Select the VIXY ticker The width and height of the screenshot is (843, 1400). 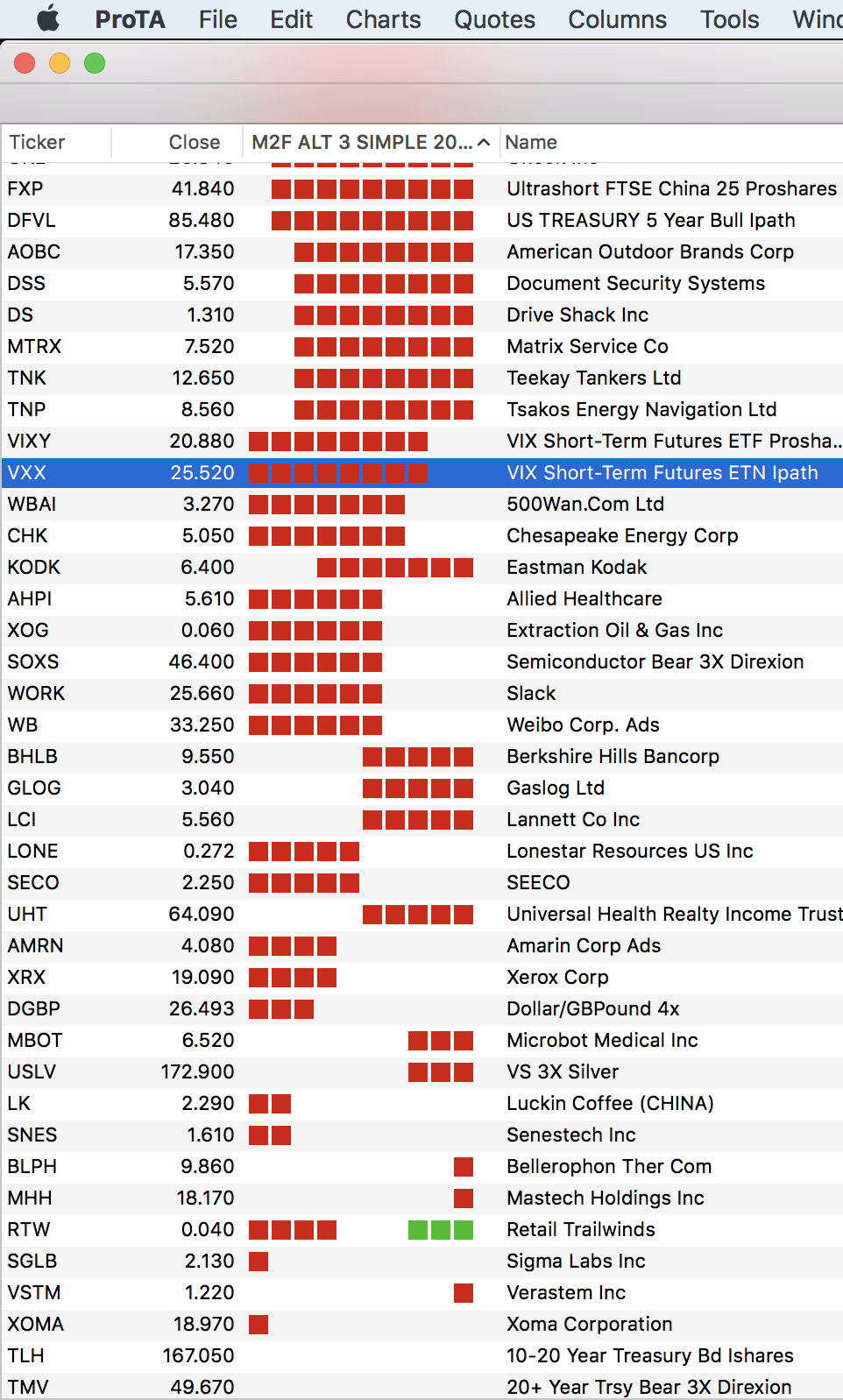tap(29, 441)
